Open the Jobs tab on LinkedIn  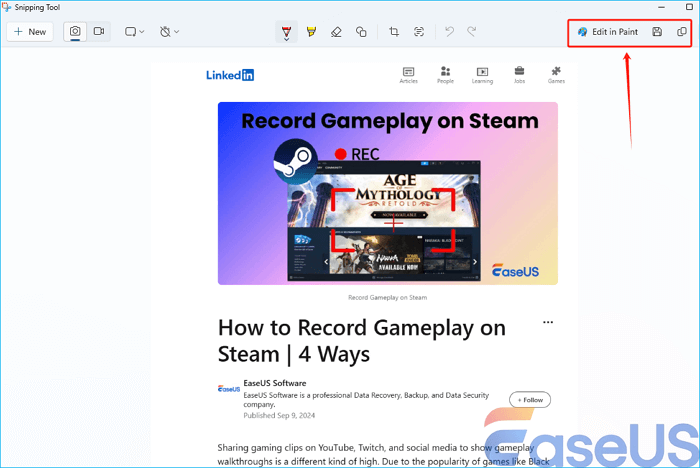tap(520, 75)
